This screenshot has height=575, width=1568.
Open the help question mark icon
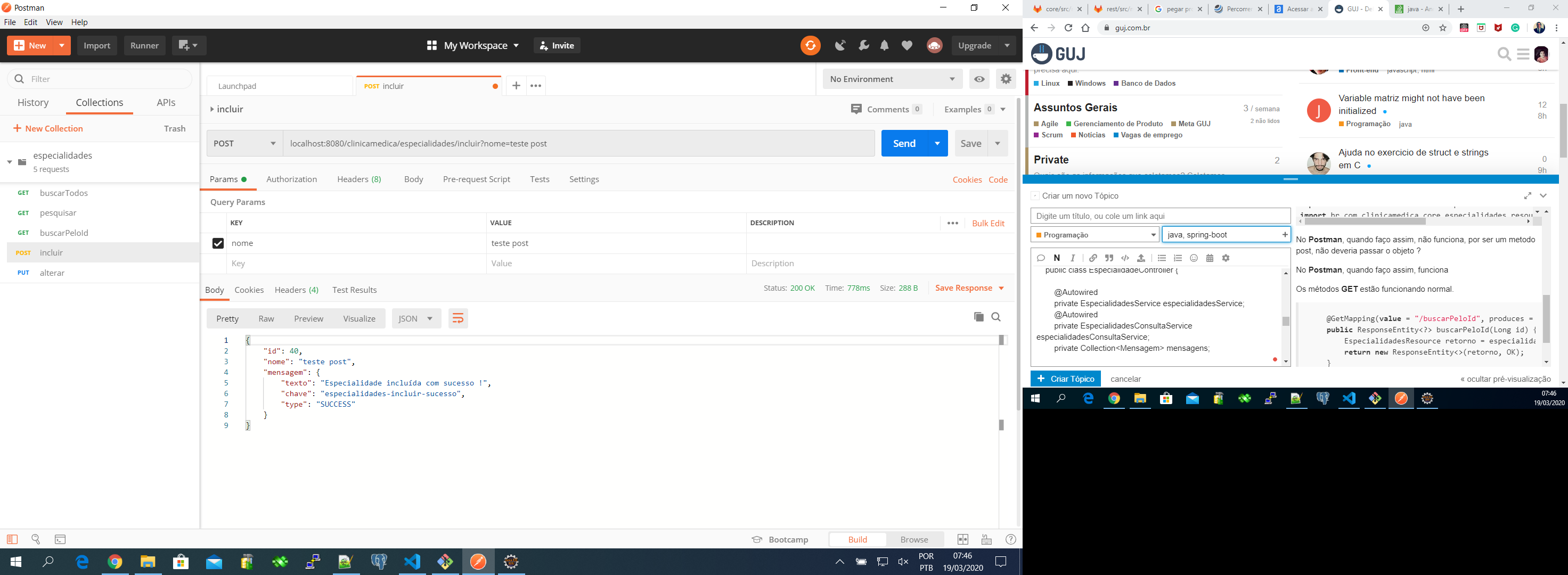point(1011,540)
